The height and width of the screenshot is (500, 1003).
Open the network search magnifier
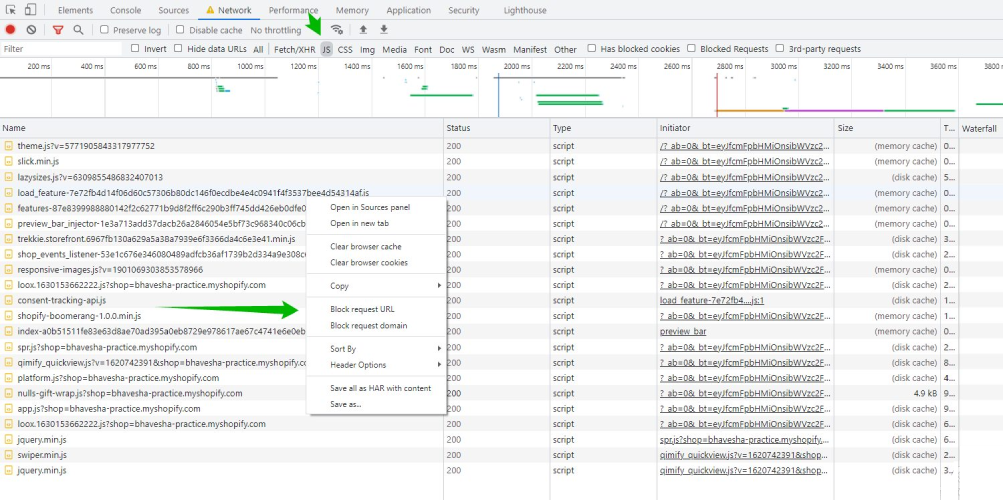[78, 30]
